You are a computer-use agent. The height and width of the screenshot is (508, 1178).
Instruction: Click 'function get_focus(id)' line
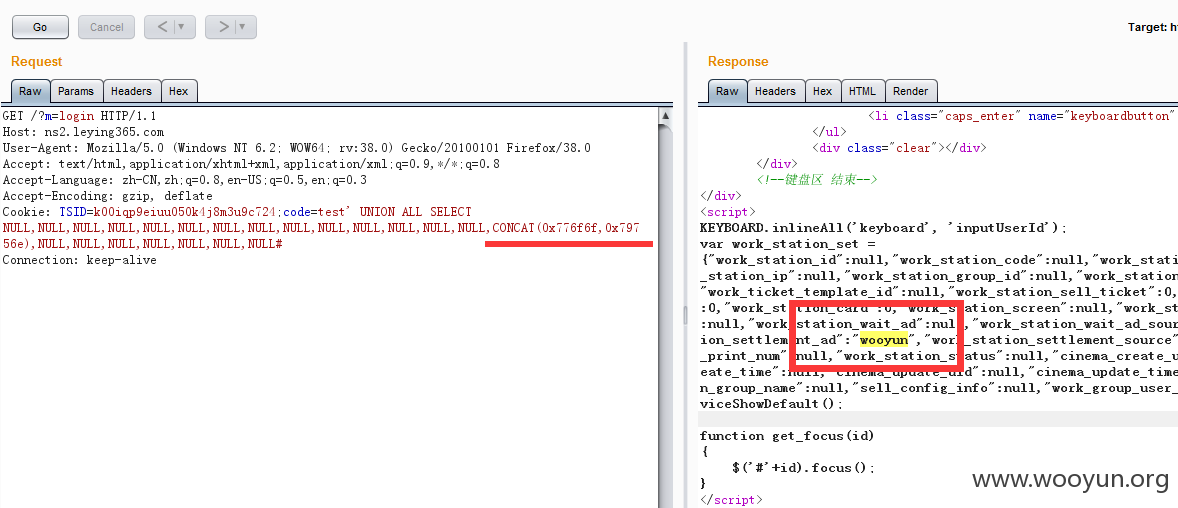click(x=787, y=436)
